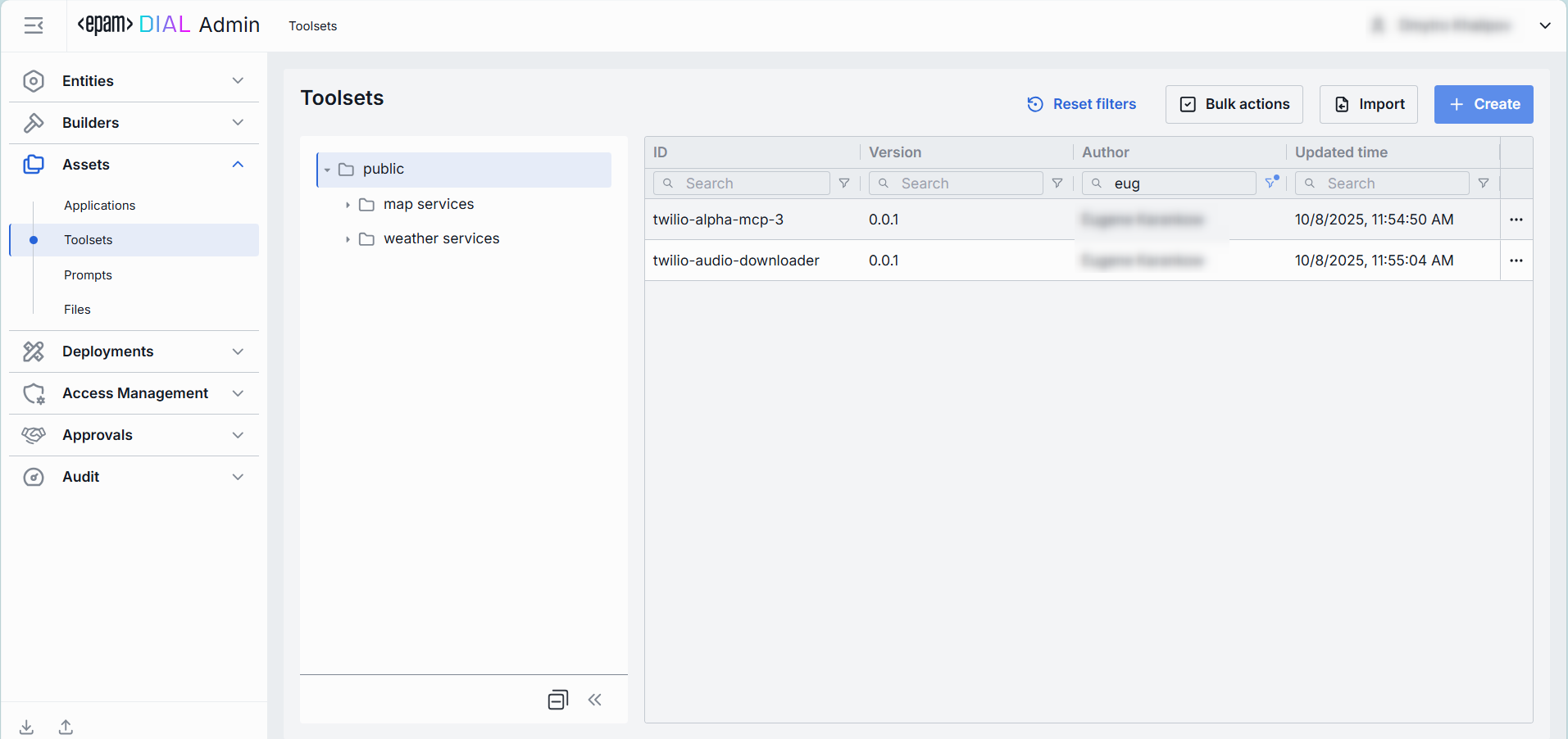The image size is (1568, 739).
Task: Click the upload icon at sidebar bottom
Action: click(x=66, y=727)
